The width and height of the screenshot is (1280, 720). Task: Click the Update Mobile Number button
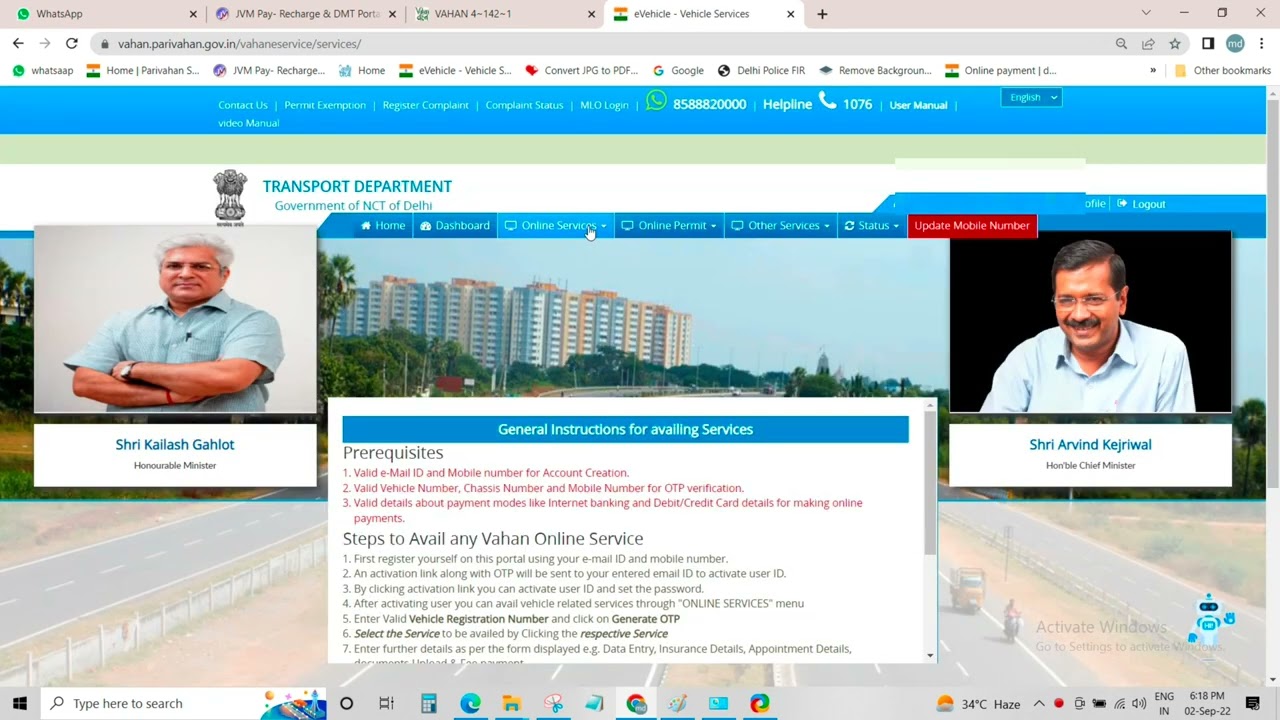point(972,225)
